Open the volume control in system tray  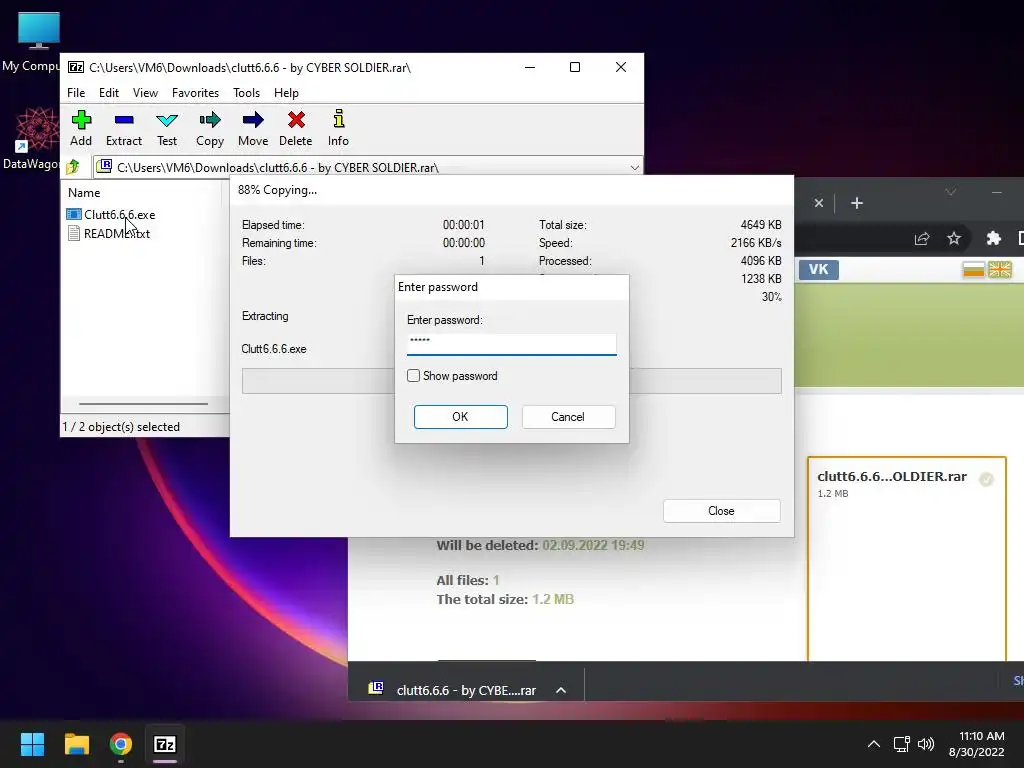click(x=926, y=744)
